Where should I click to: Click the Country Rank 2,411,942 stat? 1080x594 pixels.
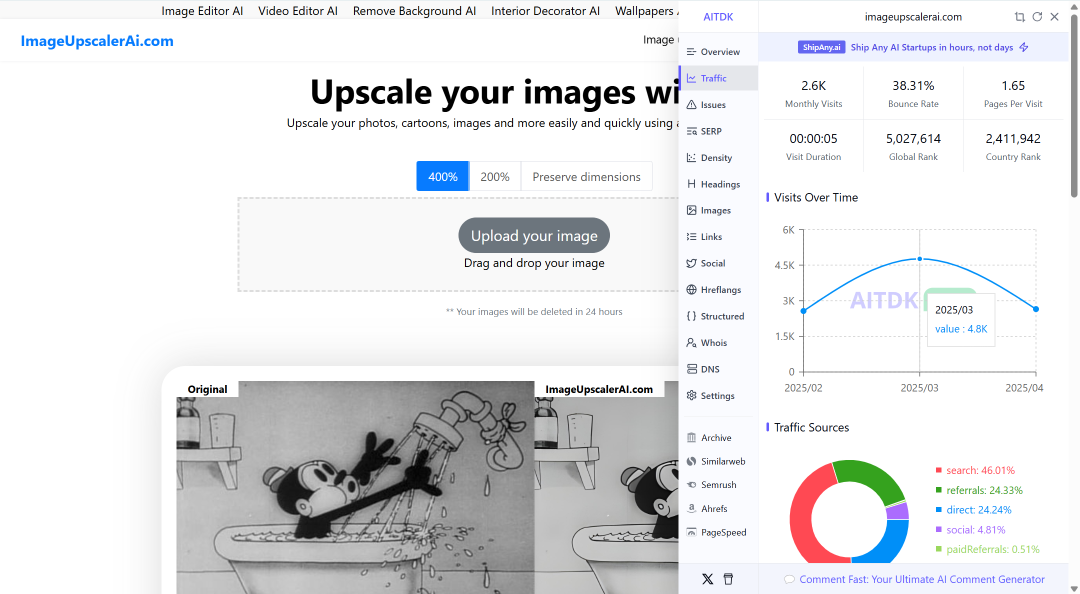point(1012,147)
